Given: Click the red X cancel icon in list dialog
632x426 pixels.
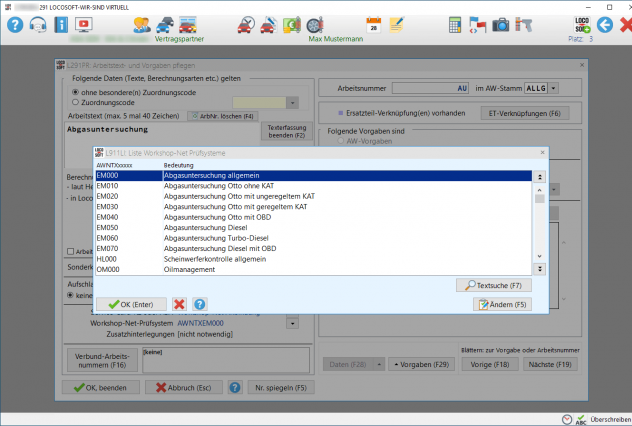Looking at the screenshot, I should pos(179,304).
